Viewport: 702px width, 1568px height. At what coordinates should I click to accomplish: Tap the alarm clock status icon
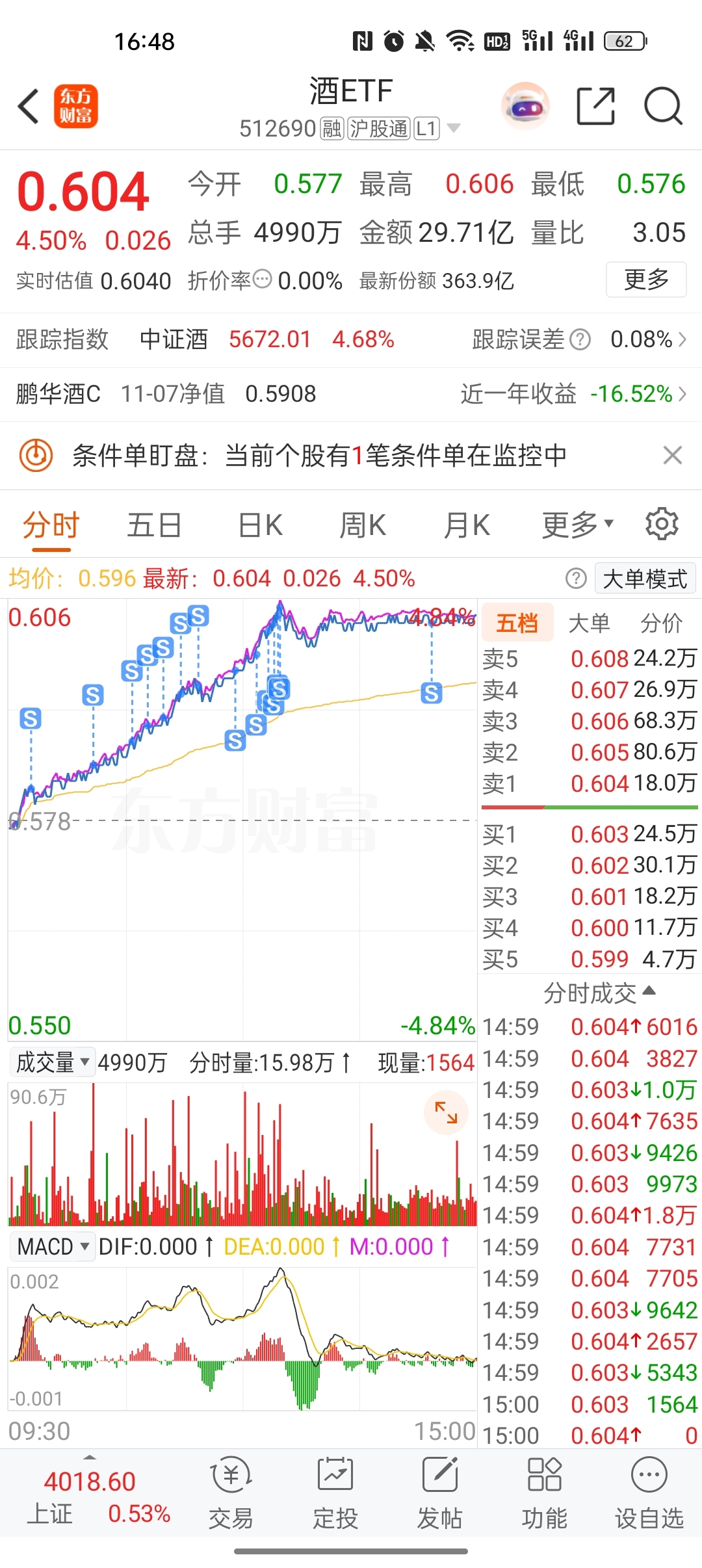pyautogui.click(x=394, y=42)
